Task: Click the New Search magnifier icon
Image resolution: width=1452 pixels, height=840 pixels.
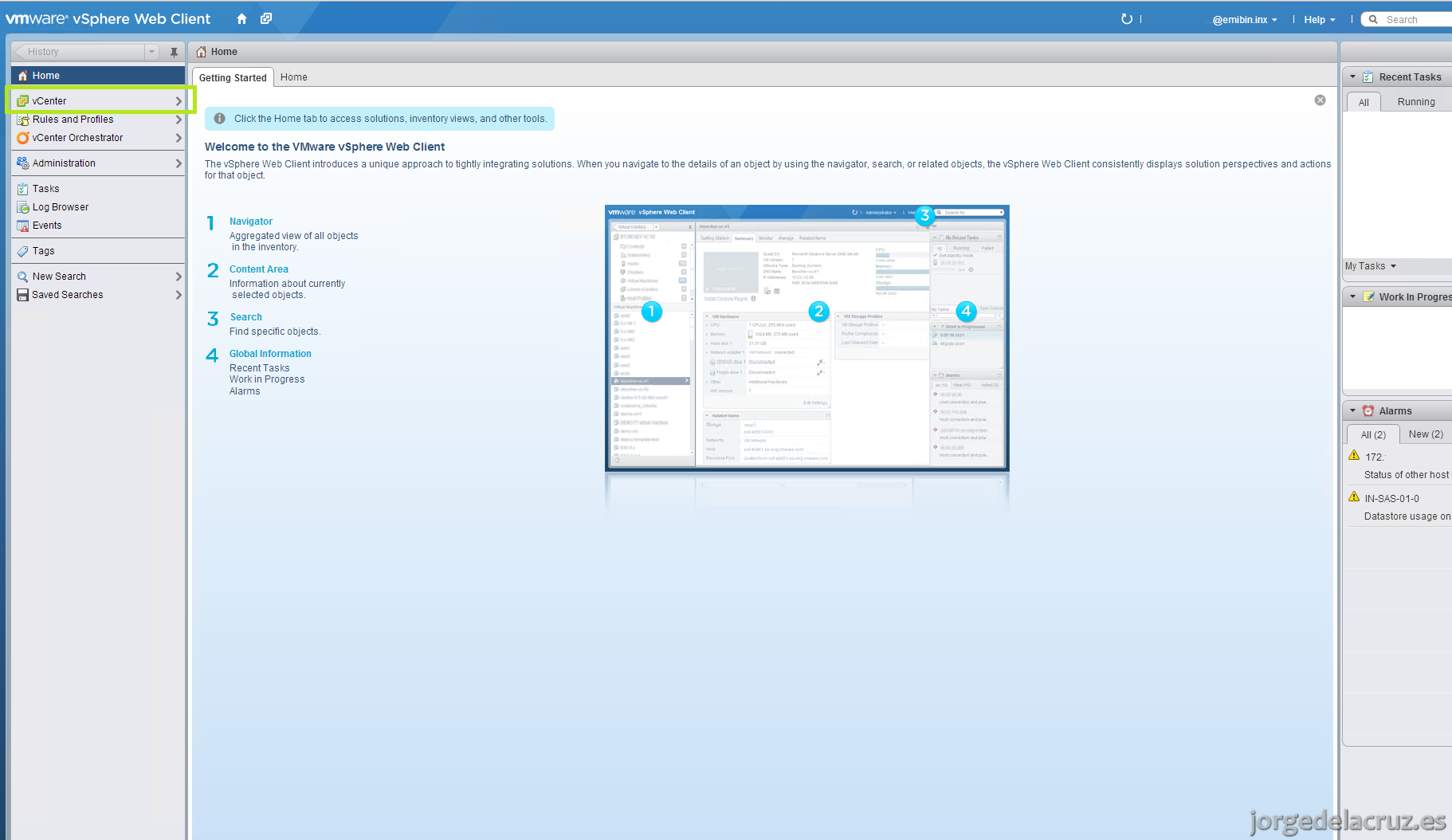Action: (22, 277)
